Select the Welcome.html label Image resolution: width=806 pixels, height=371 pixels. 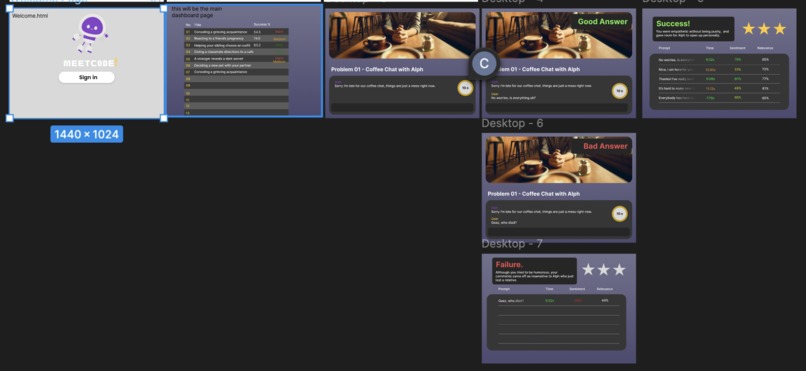coord(30,15)
